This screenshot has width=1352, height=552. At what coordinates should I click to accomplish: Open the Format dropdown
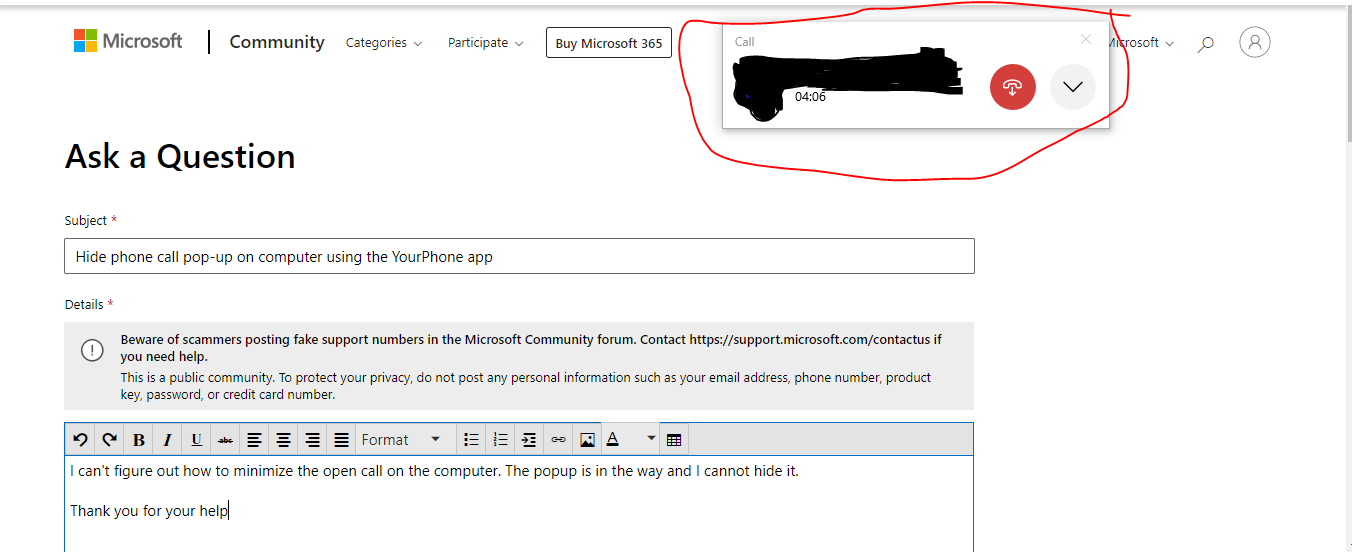tap(402, 440)
